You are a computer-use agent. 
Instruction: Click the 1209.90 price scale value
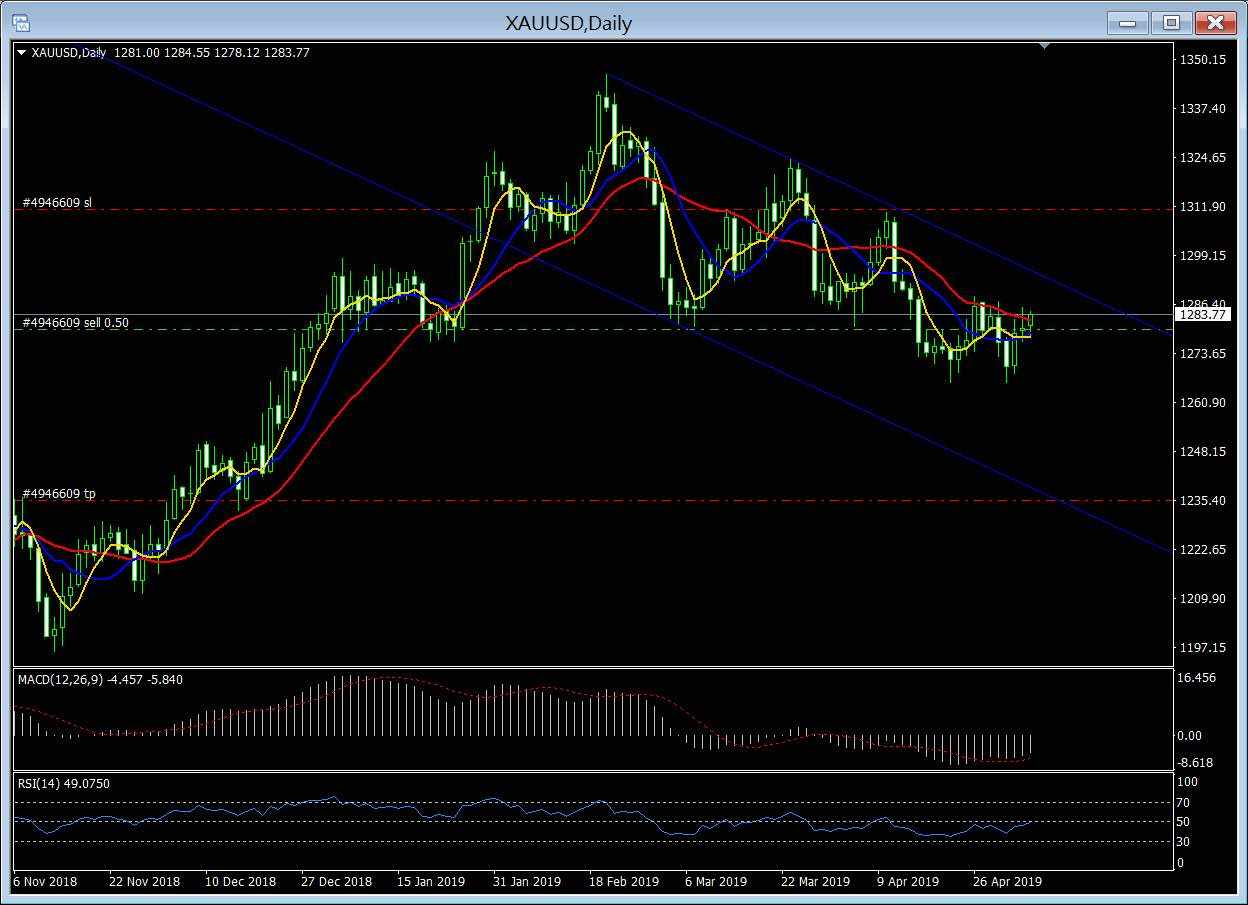coord(1203,599)
